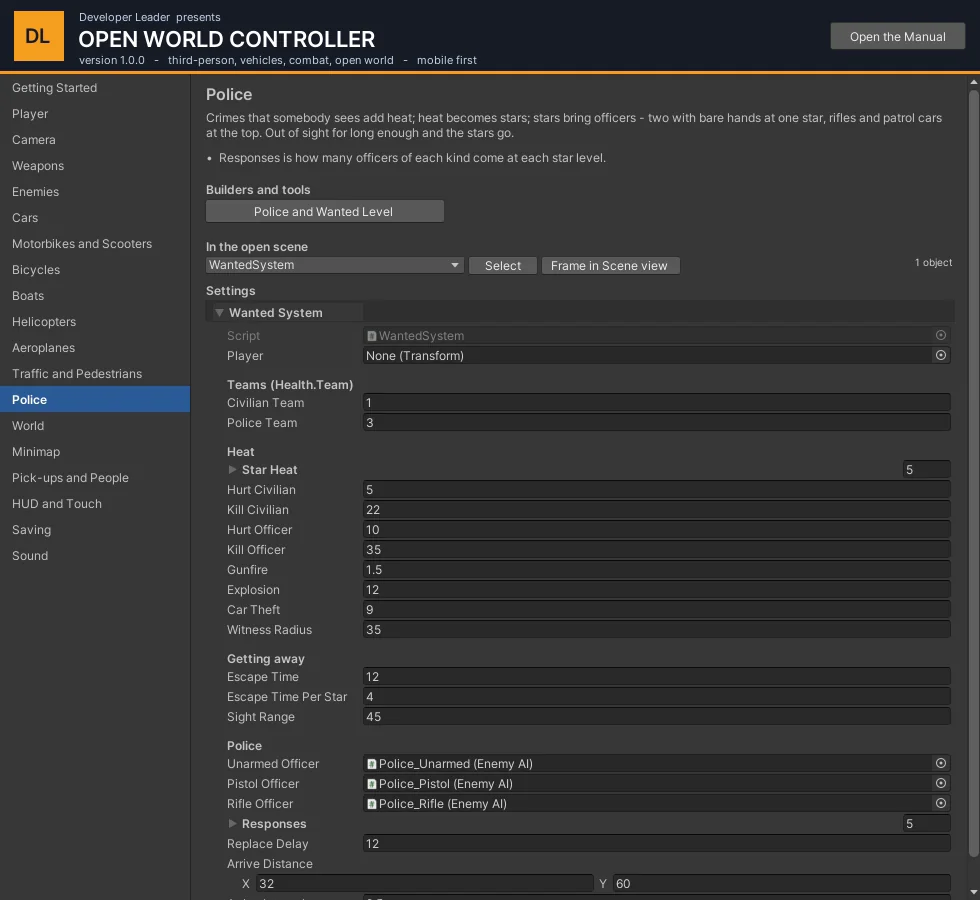Open the Bicycles section
The height and width of the screenshot is (900, 980).
tap(95, 270)
